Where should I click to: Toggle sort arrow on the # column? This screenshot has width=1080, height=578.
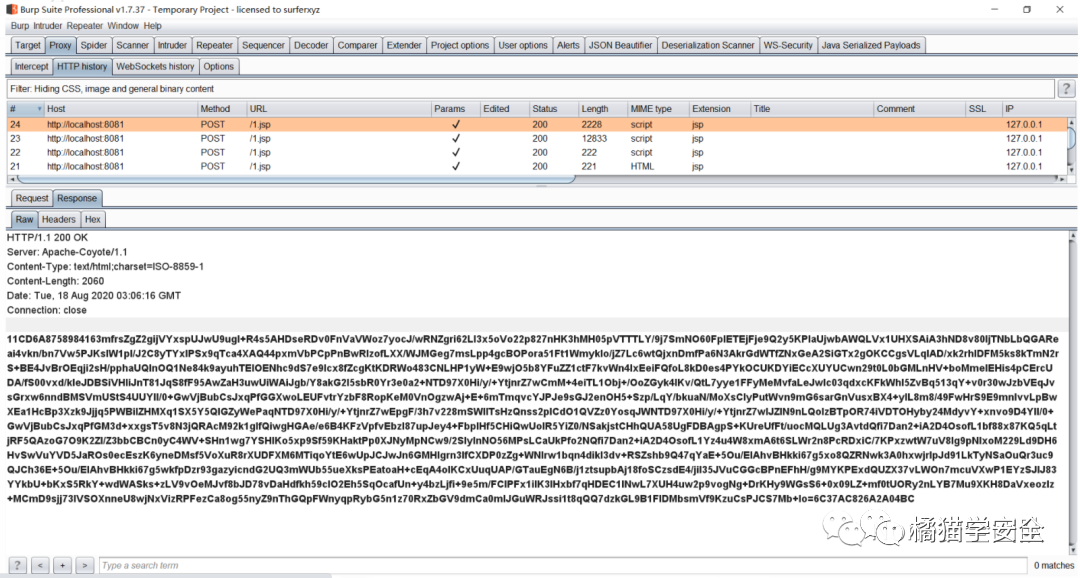[39, 109]
